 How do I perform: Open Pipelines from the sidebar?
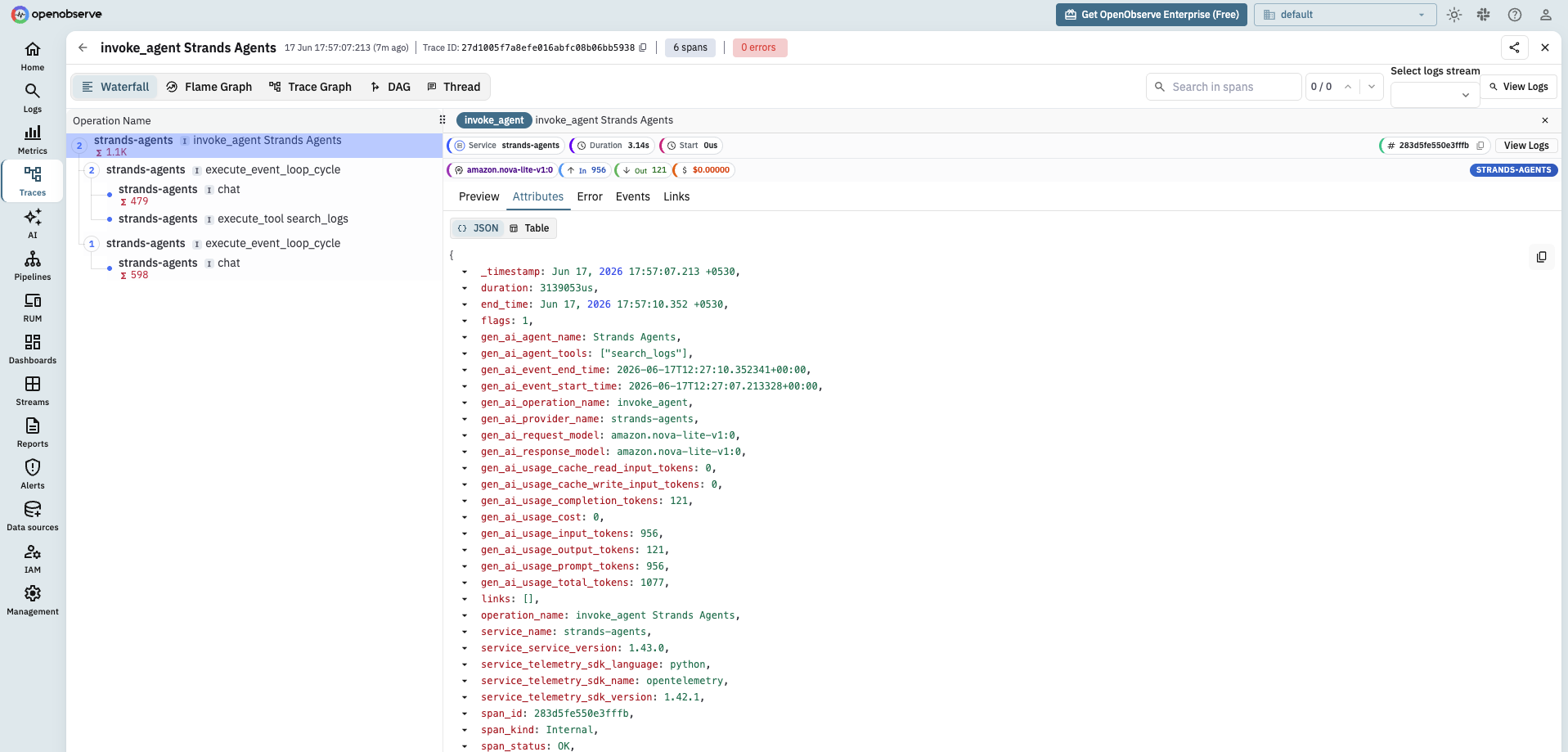[x=33, y=266]
